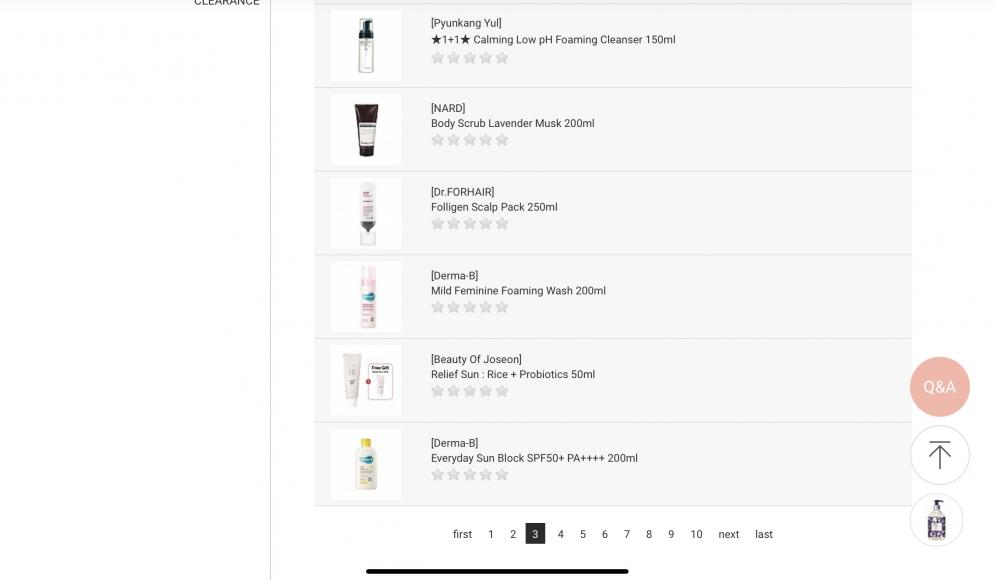The height and width of the screenshot is (580, 995).
Task: Go to page 2
Action: click(x=513, y=534)
